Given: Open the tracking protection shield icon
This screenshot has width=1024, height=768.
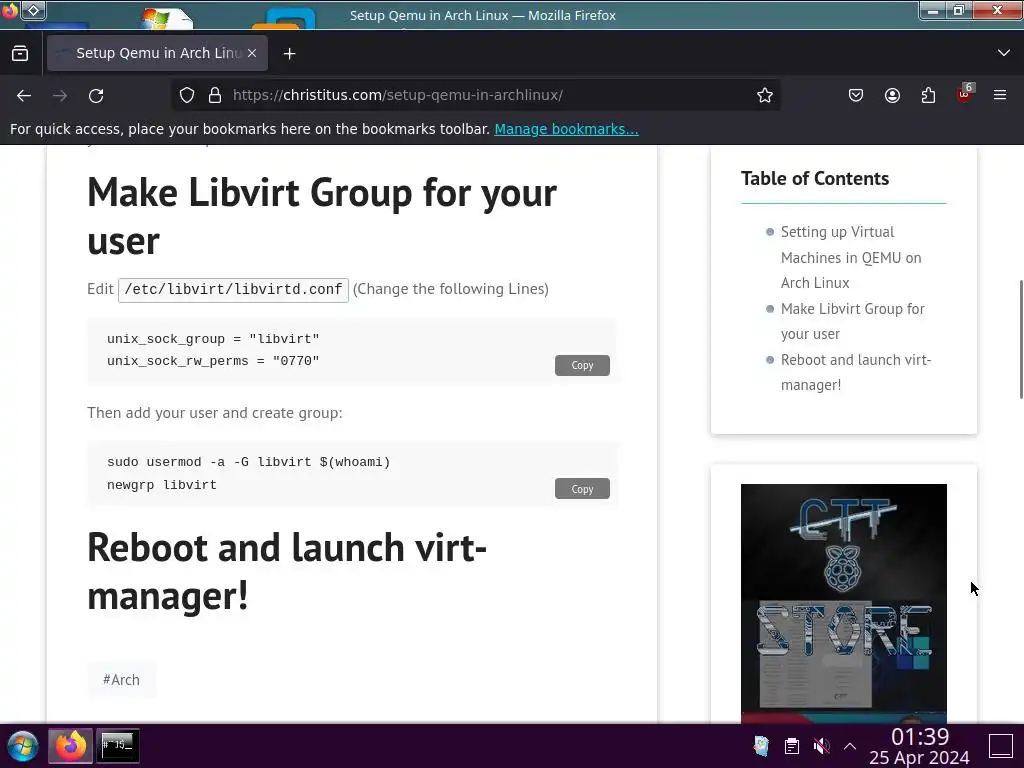Looking at the screenshot, I should [x=187, y=95].
